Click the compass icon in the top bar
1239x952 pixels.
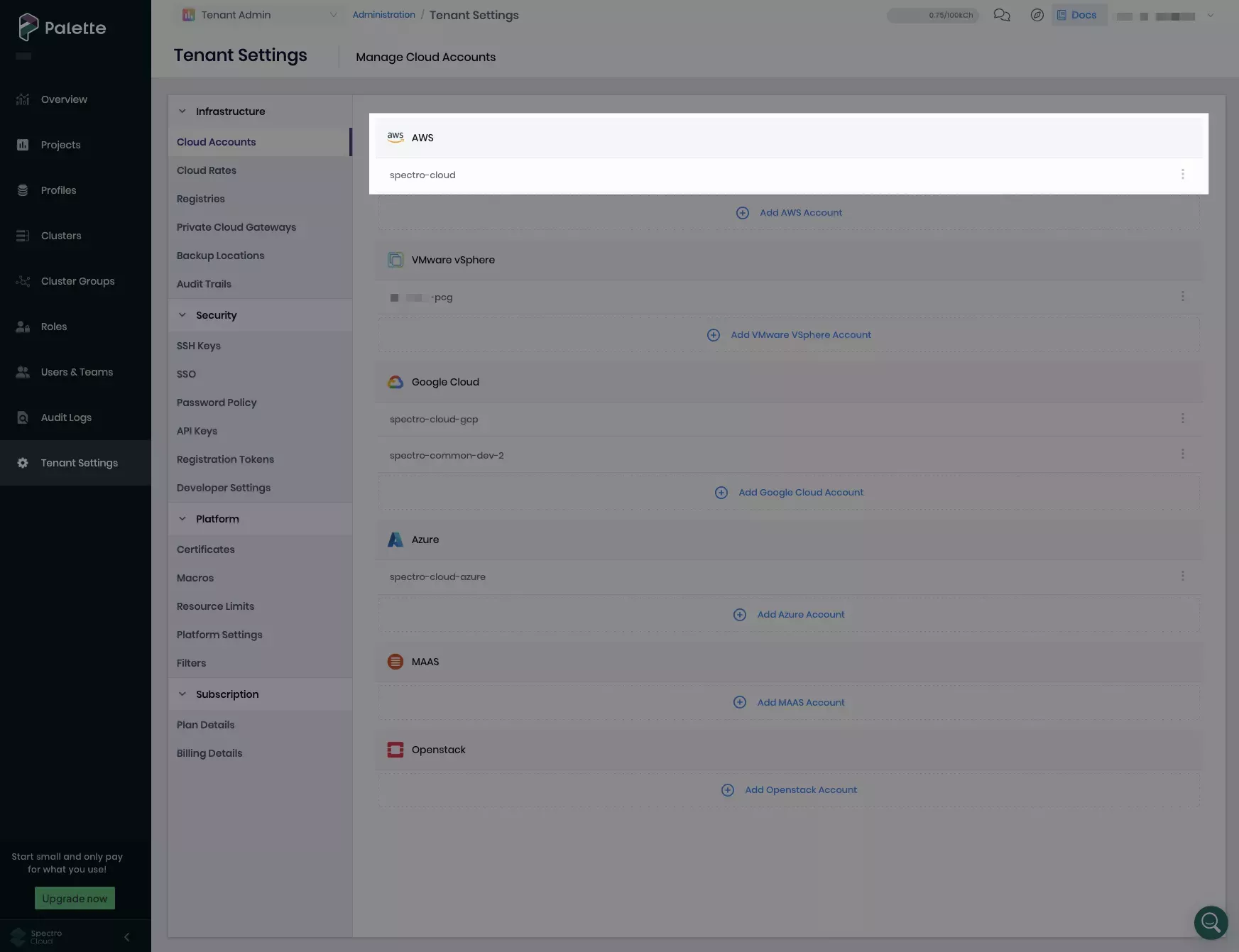point(1037,14)
